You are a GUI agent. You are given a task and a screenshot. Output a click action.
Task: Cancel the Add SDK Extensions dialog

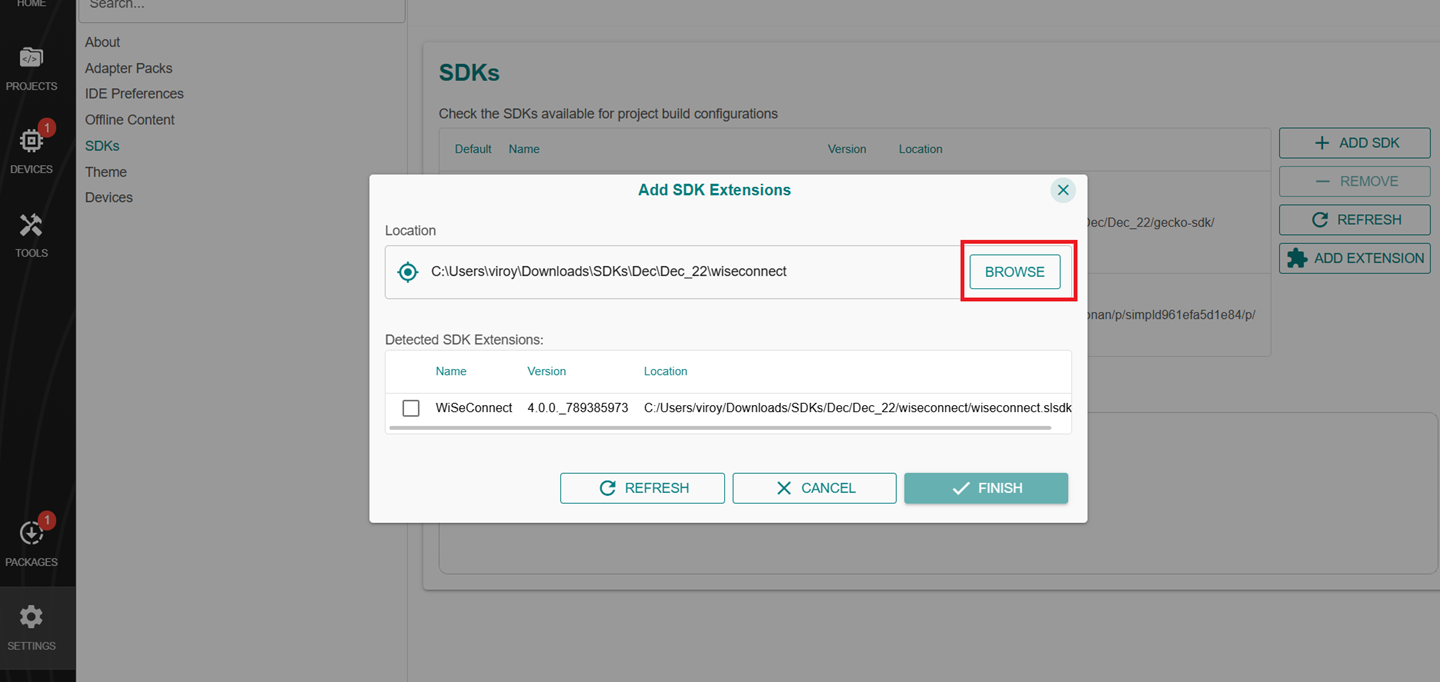pyautogui.click(x=814, y=488)
